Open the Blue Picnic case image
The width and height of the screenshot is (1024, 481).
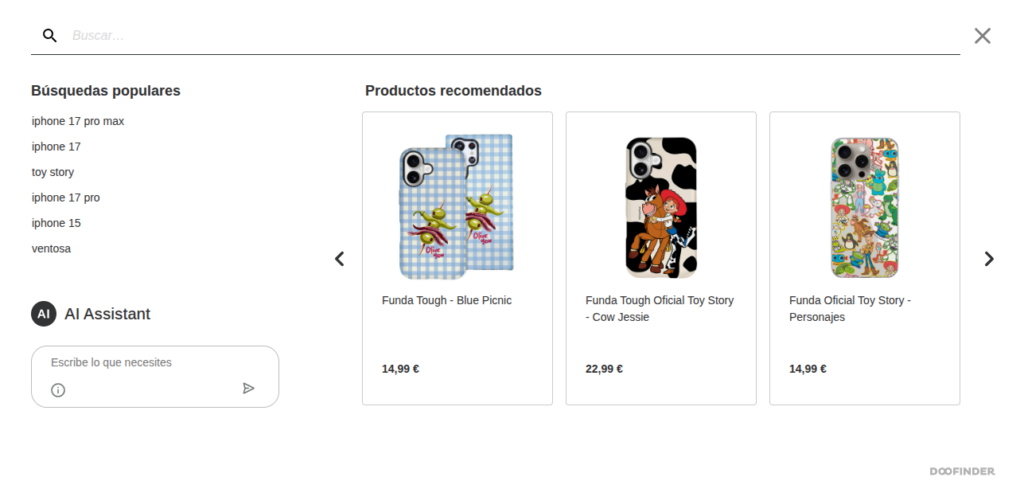tap(457, 206)
